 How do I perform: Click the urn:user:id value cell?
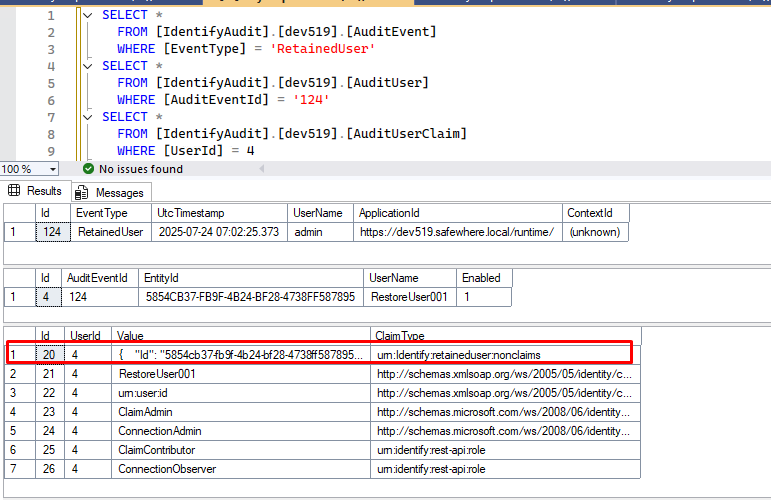pyautogui.click(x=241, y=393)
